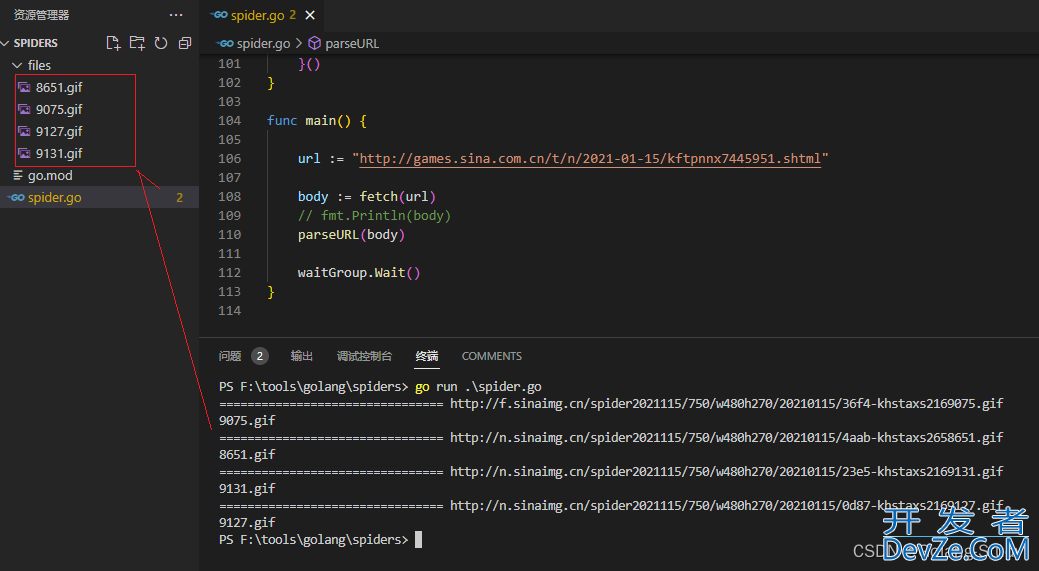This screenshot has height=571, width=1039.
Task: Click the first sinaimg 2169075.gif URL in terminal
Action: pyautogui.click(x=726, y=403)
